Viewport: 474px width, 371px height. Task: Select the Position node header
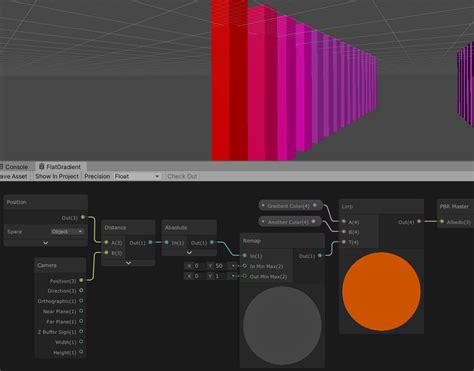tap(46, 202)
